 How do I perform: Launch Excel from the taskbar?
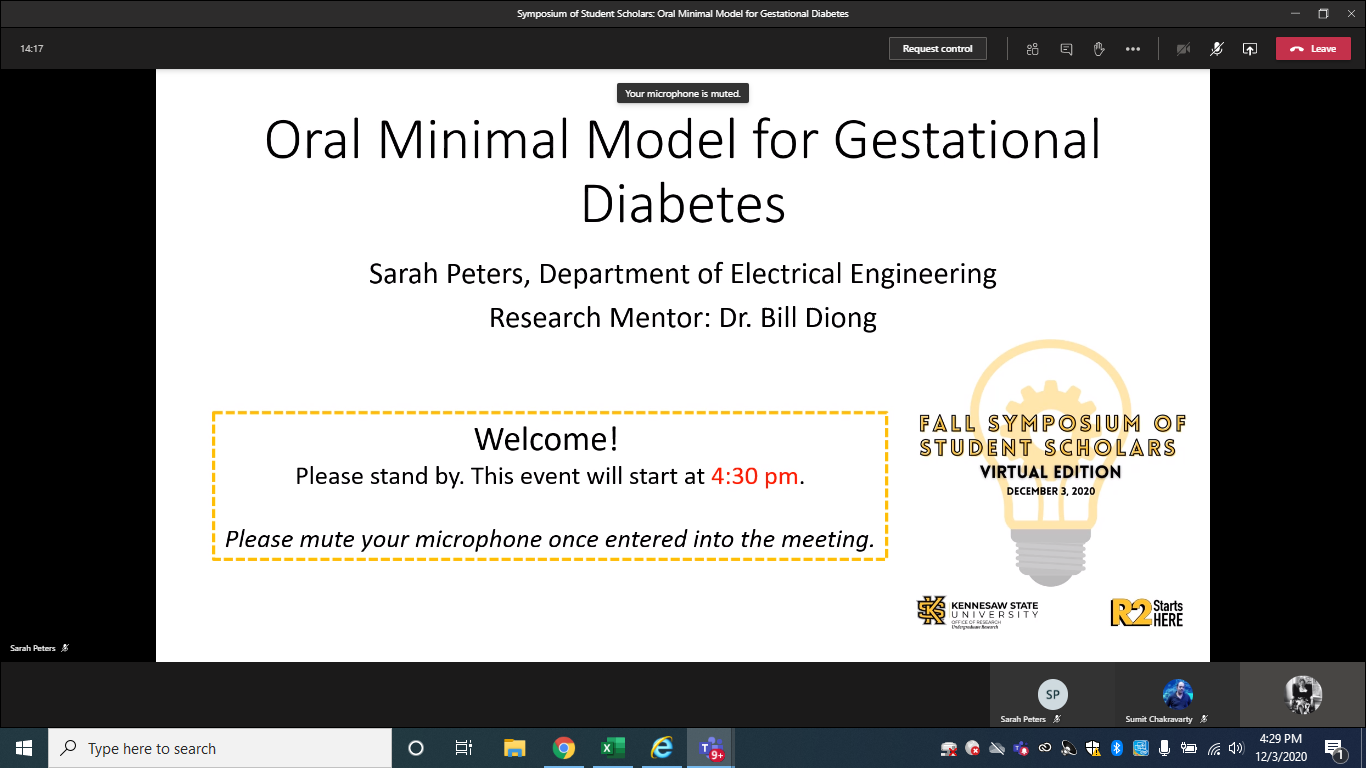[612, 748]
